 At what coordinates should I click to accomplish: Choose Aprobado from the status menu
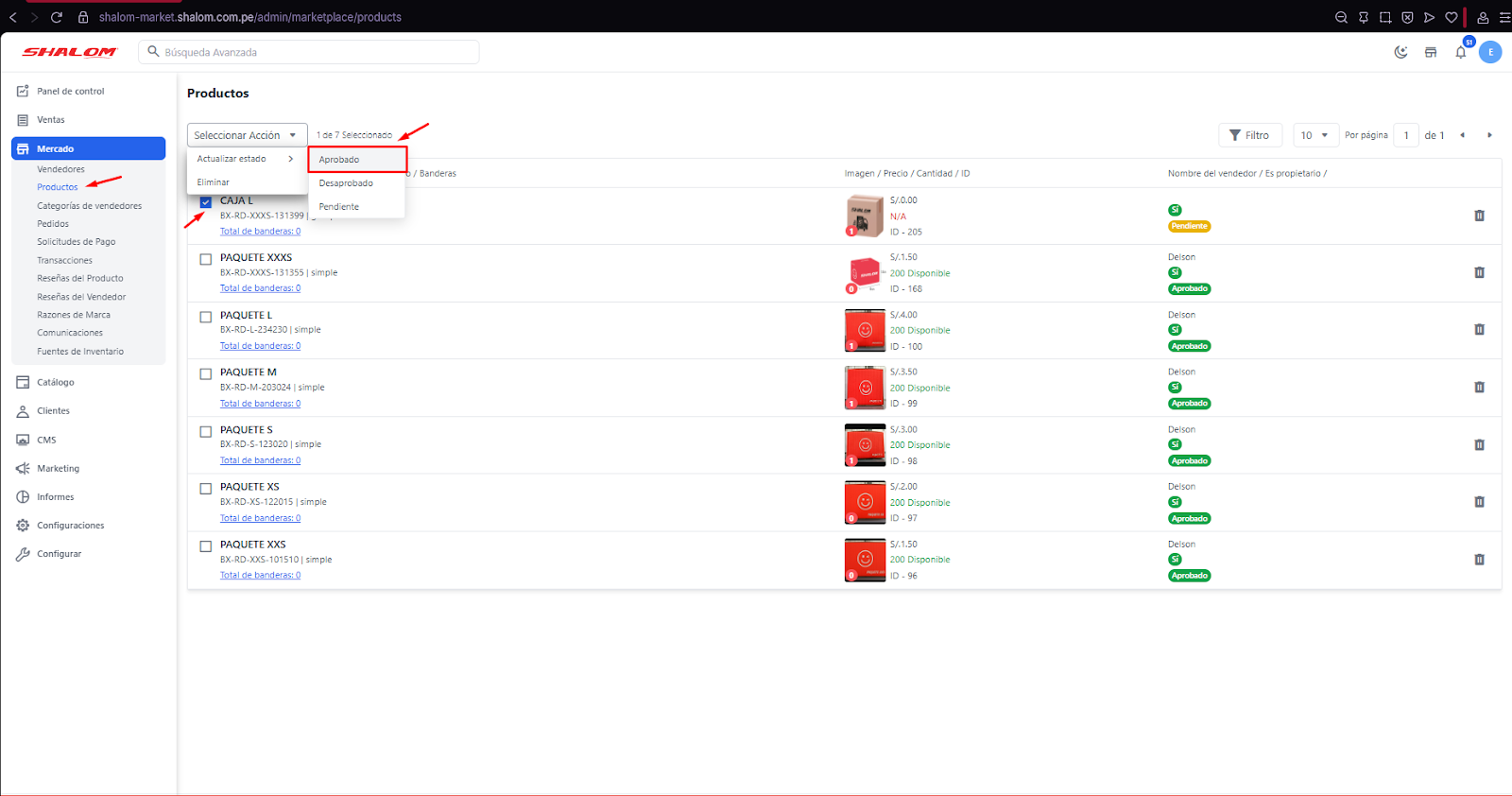pos(356,160)
